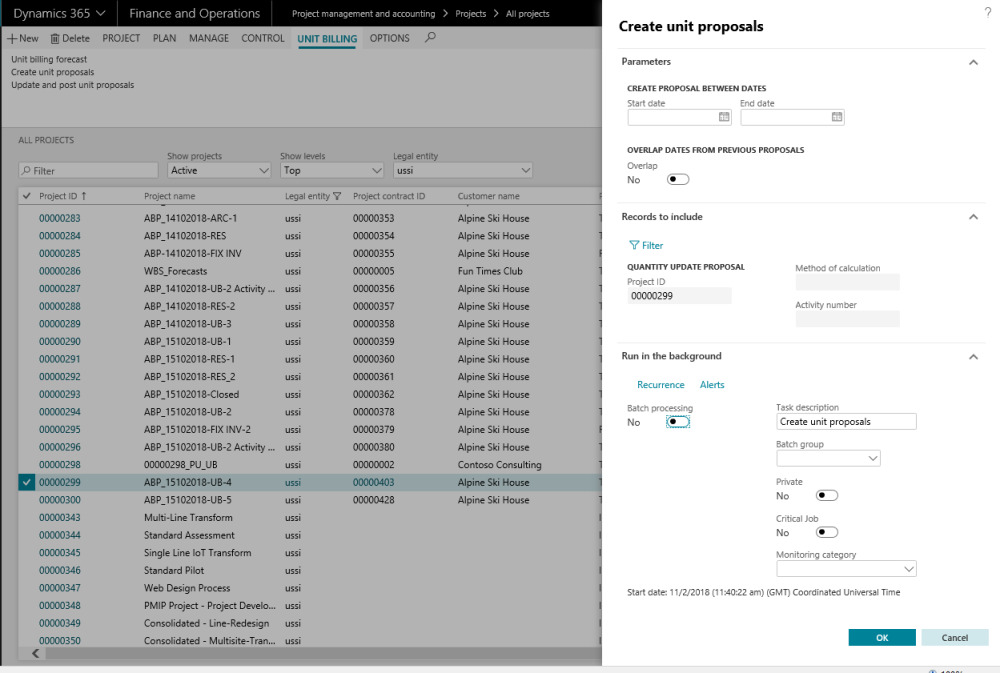
Task: Open End date calendar picker
Action: tap(837, 117)
